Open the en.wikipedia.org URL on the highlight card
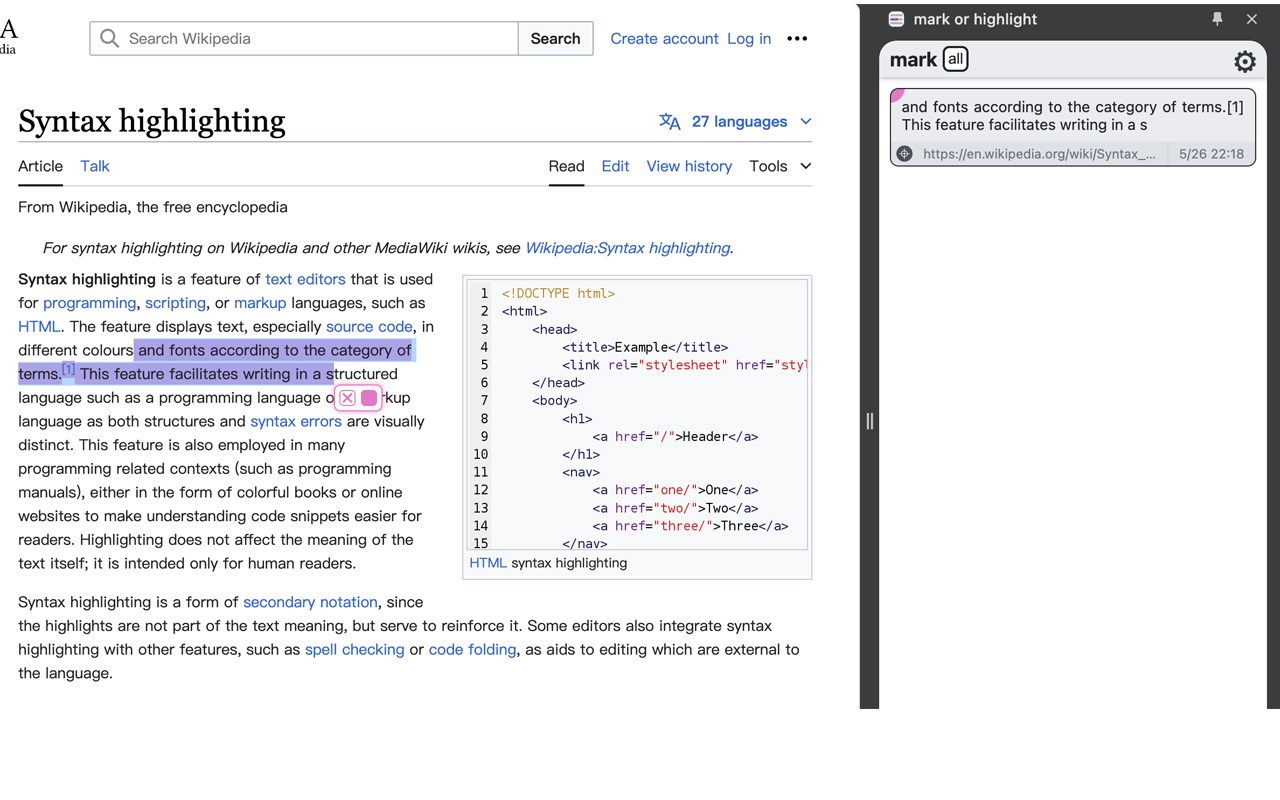The image size is (1280, 800). pyautogui.click(x=1039, y=154)
